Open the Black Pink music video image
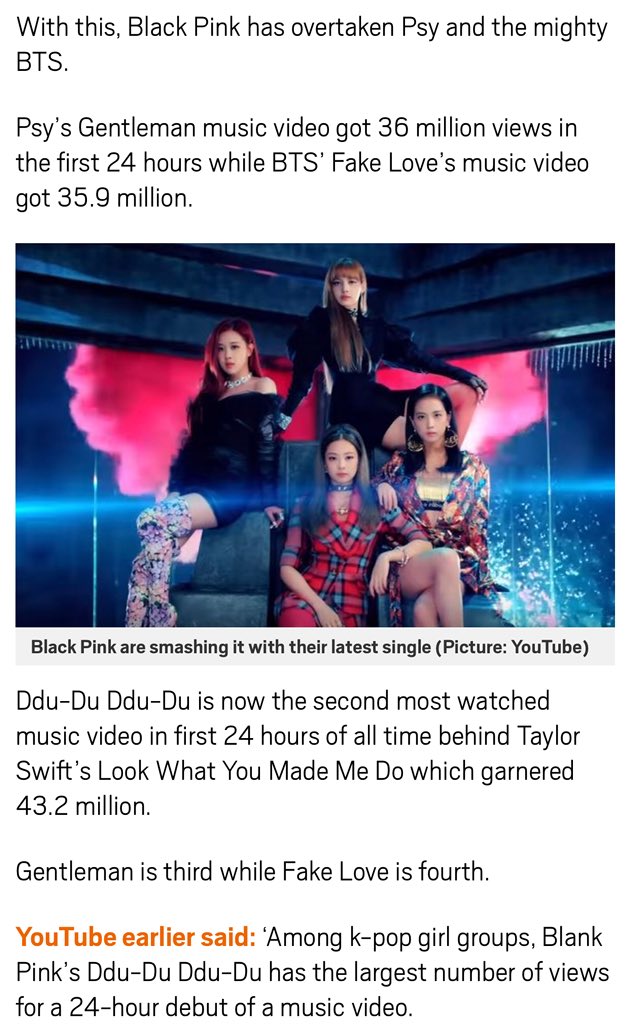Screen dimensions: 630x1024 point(315,435)
